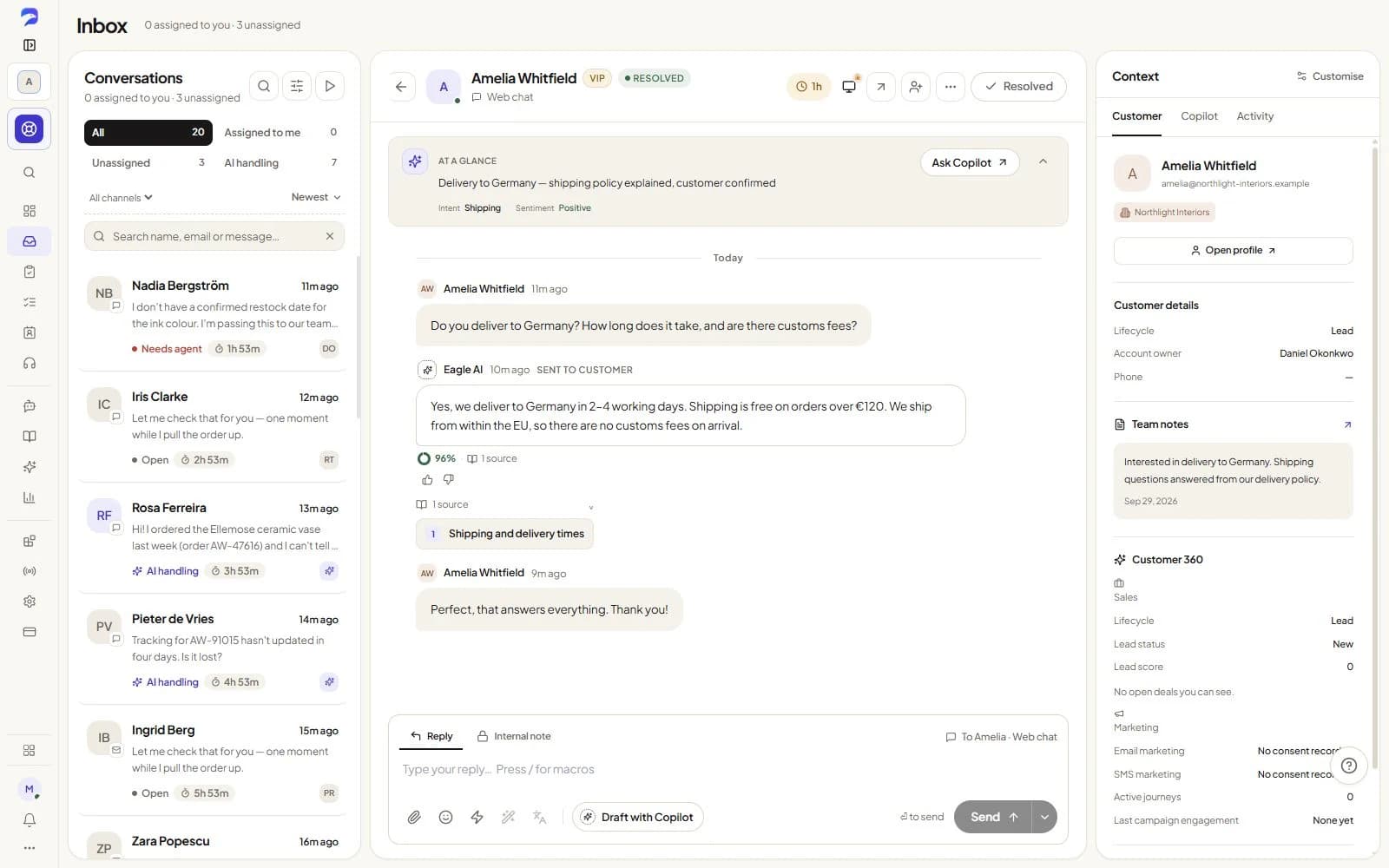The width and height of the screenshot is (1389, 868).
Task: Click the monitor screen icon in header
Action: point(849,87)
